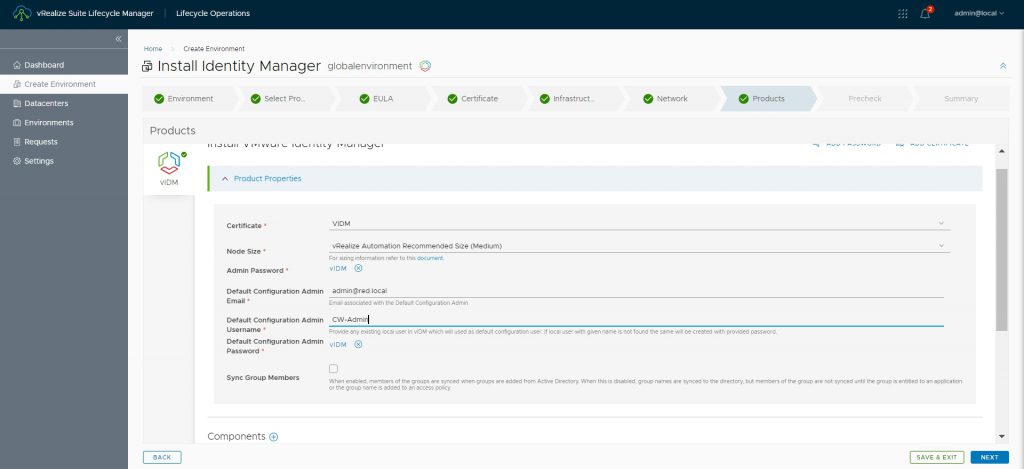Go to Environment wizard step
1024x469 pixels.
[190, 99]
